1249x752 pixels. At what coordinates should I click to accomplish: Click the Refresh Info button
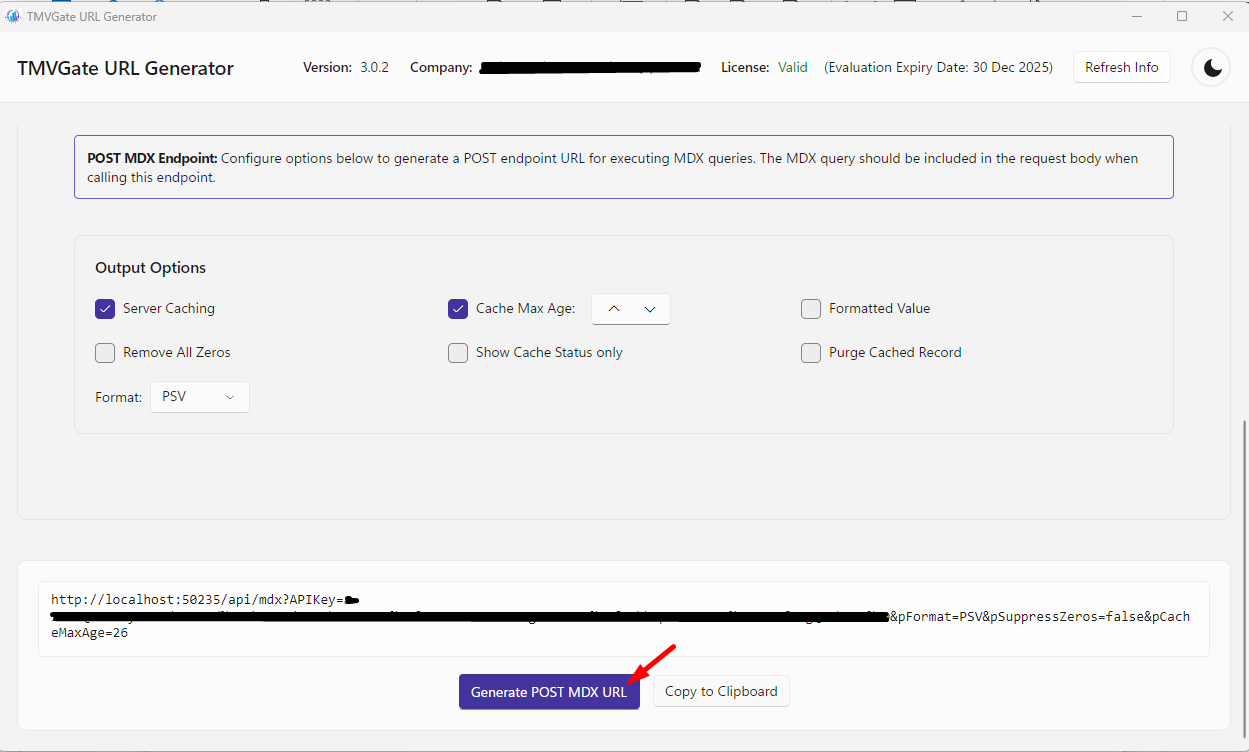coord(1122,67)
